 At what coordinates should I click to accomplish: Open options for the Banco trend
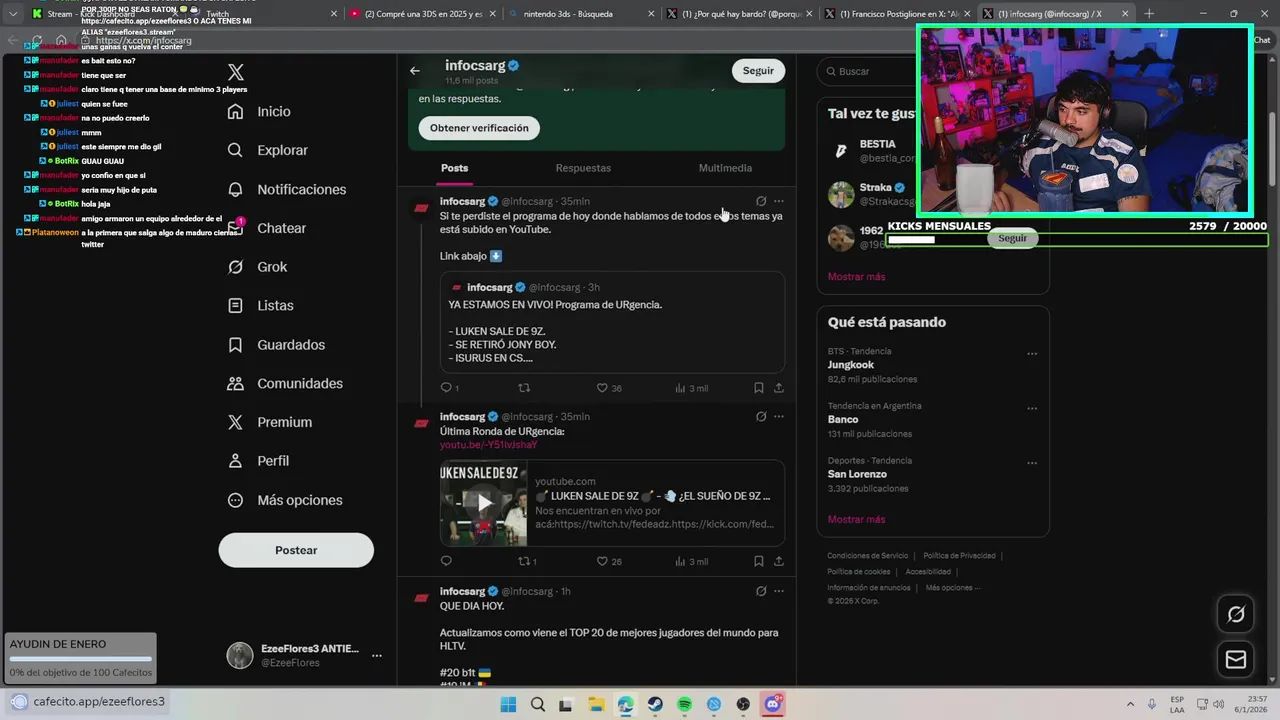1032,408
